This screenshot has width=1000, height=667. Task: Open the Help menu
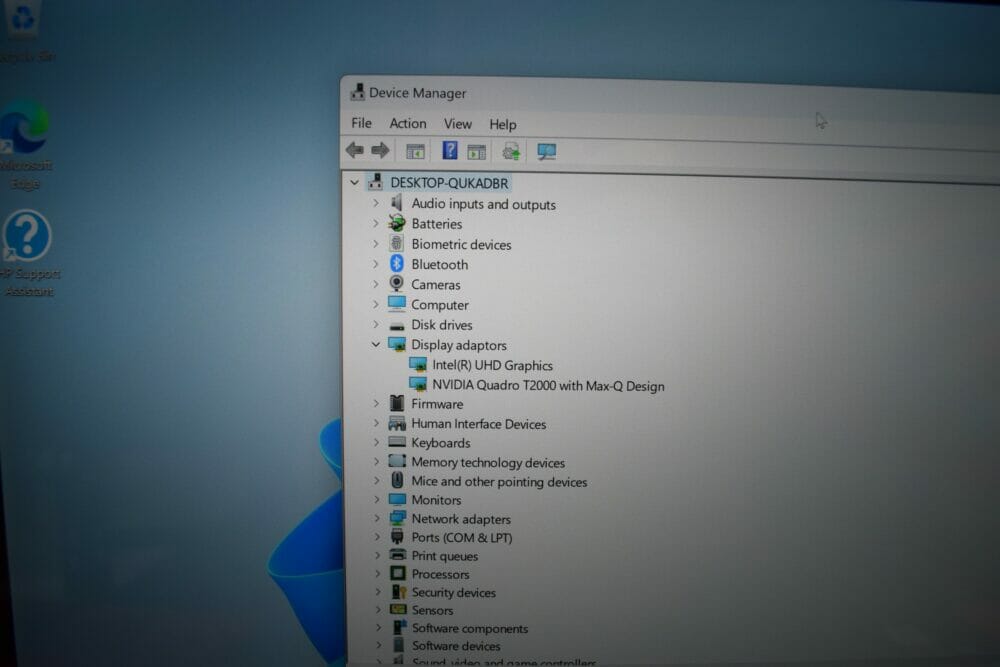(503, 124)
